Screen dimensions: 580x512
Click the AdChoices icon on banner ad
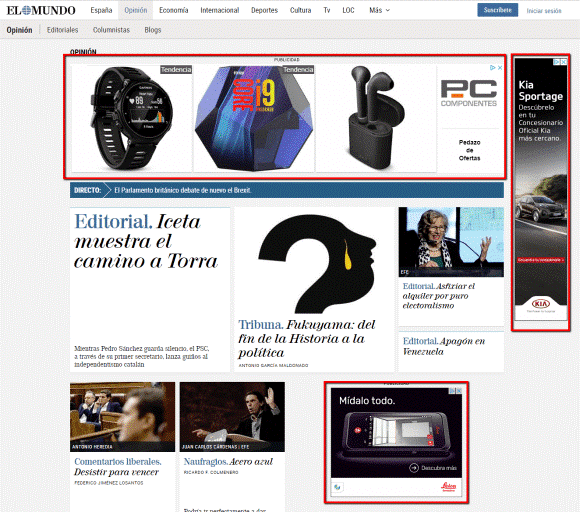click(x=493, y=68)
